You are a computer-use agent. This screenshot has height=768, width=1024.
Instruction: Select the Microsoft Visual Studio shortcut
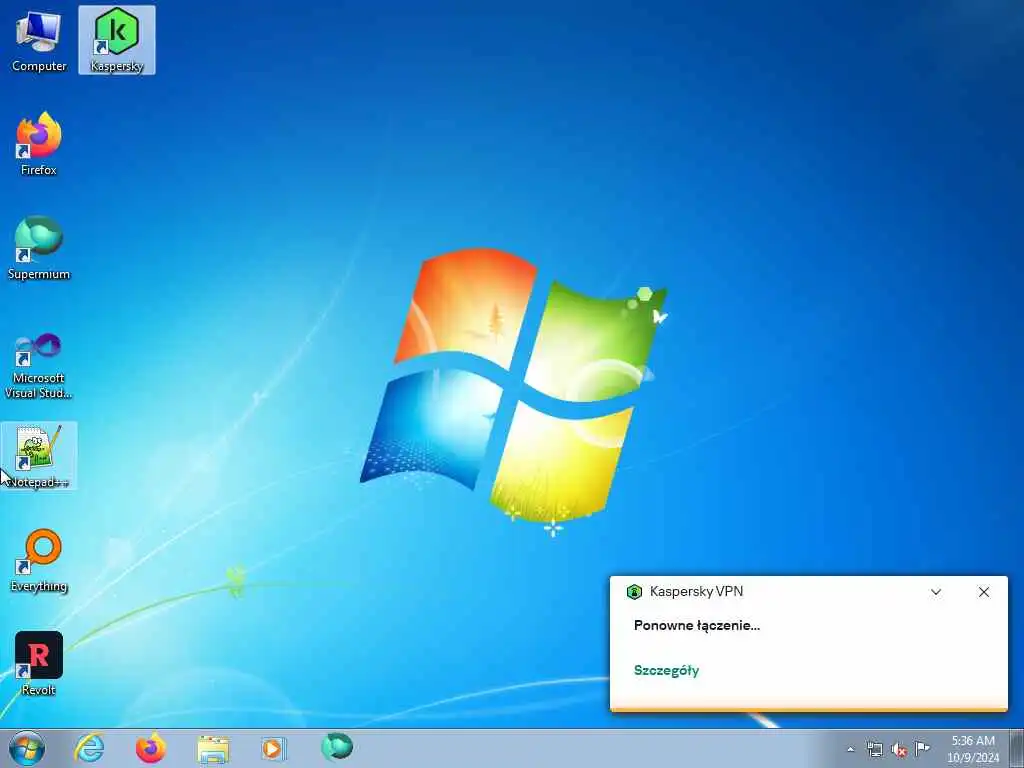coord(39,364)
